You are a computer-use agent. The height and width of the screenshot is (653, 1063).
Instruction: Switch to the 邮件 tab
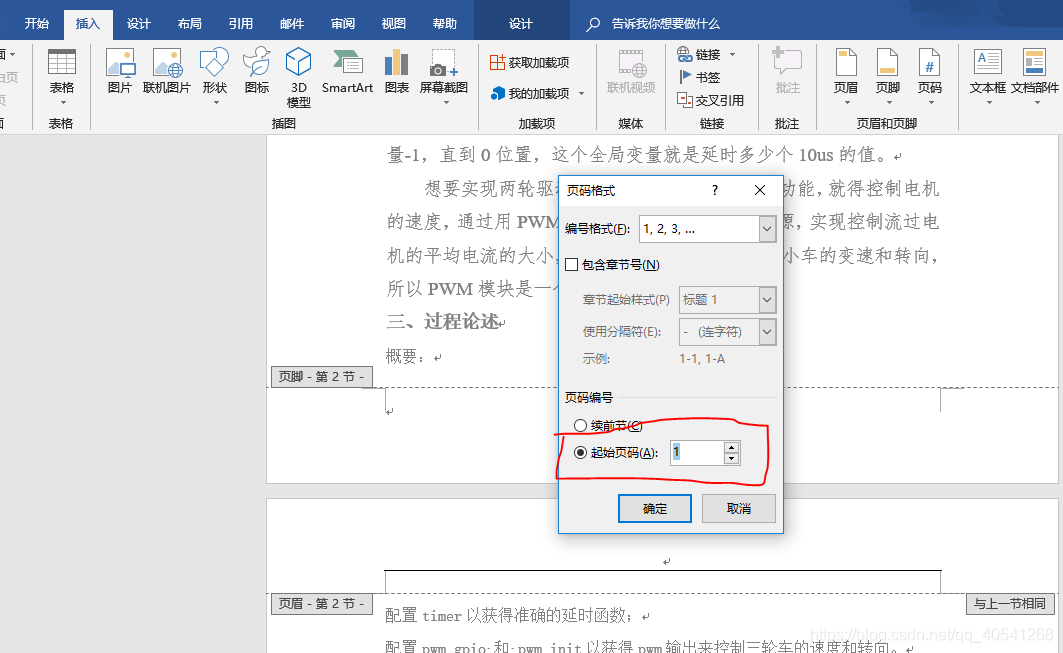[x=292, y=24]
